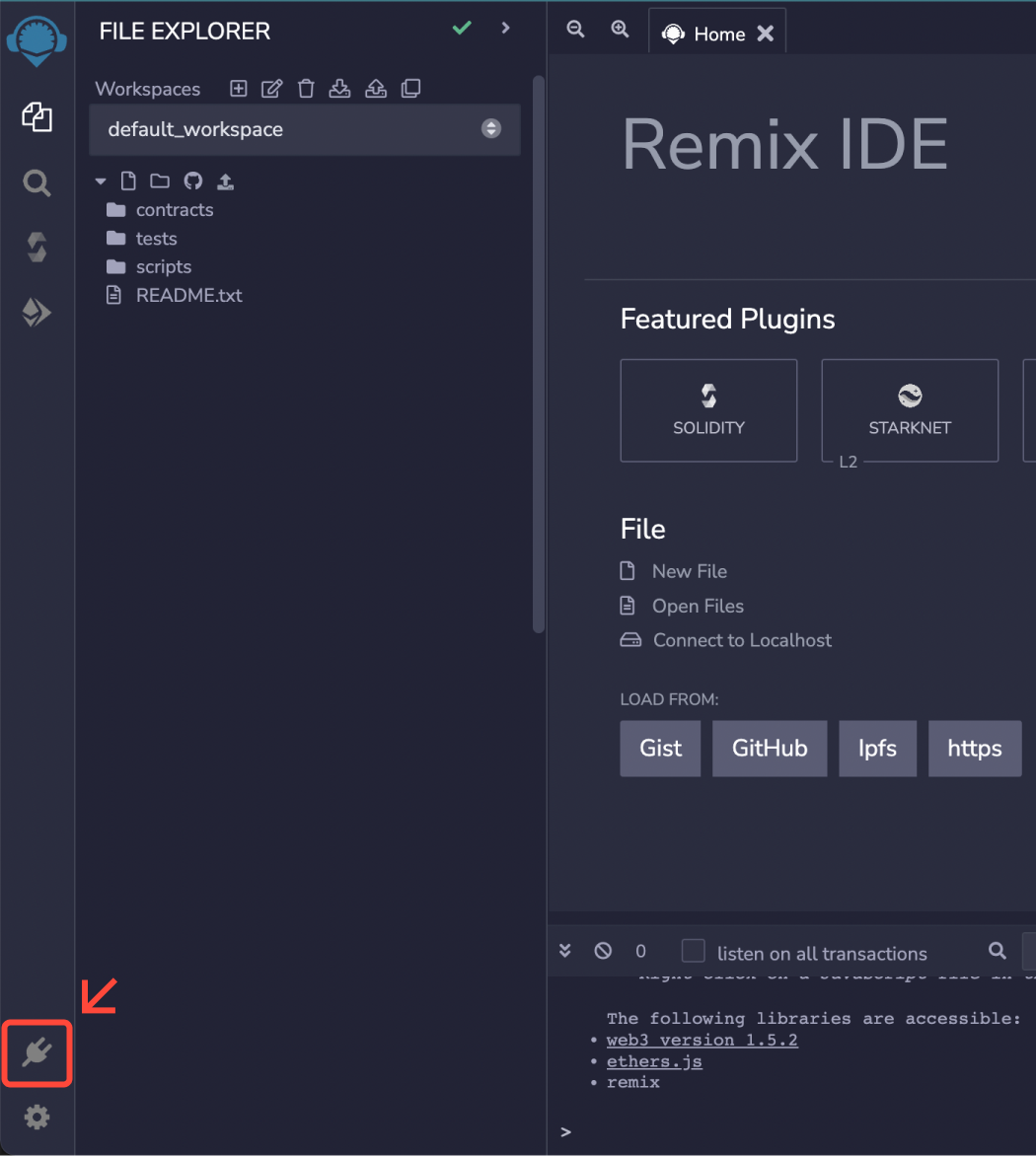Screen dimensions: 1036x1156
Task: Create a new workspace with plus icon
Action: point(238,89)
